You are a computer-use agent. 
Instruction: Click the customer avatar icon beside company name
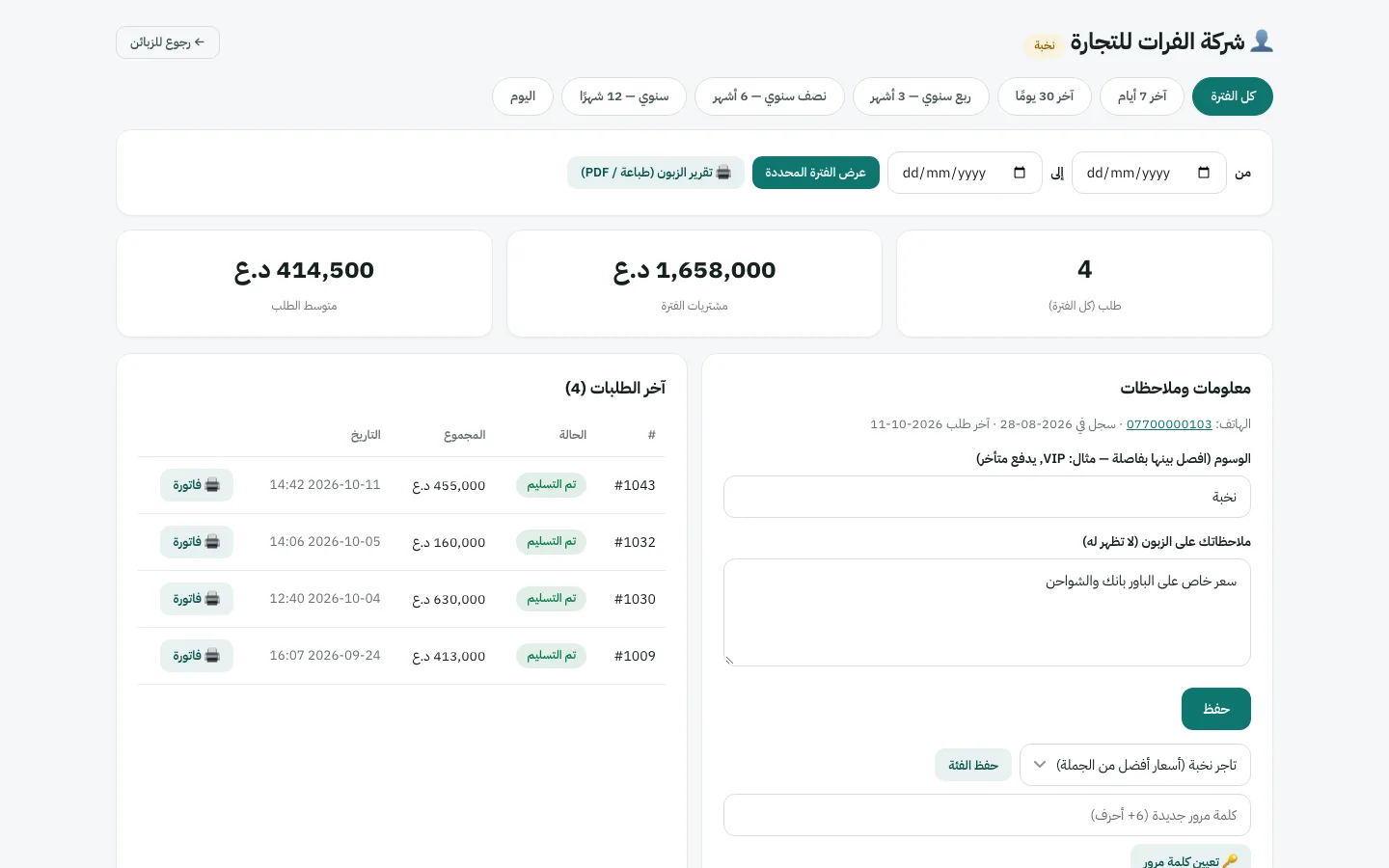tap(1262, 41)
